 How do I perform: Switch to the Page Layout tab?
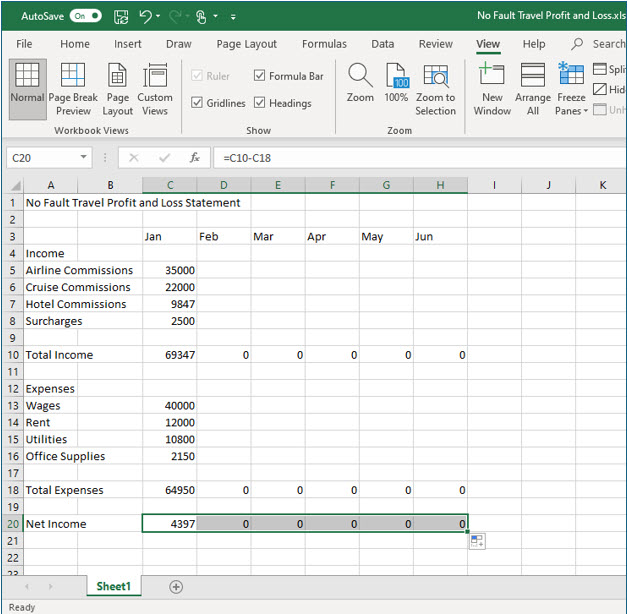(247, 44)
